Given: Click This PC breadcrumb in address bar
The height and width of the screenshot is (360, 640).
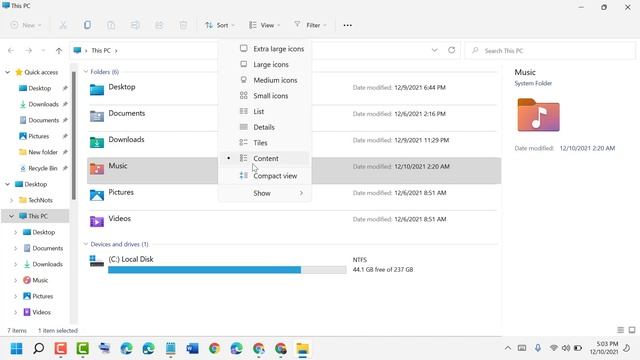Looking at the screenshot, I should [x=101, y=51].
